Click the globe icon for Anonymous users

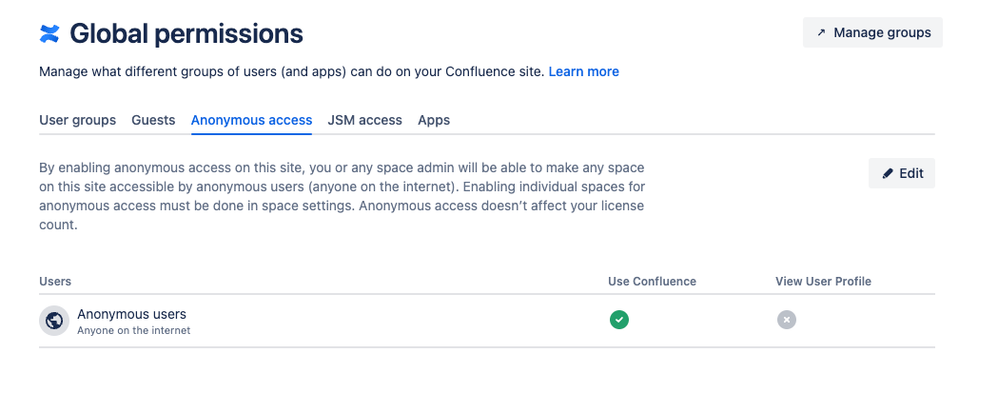click(x=54, y=320)
